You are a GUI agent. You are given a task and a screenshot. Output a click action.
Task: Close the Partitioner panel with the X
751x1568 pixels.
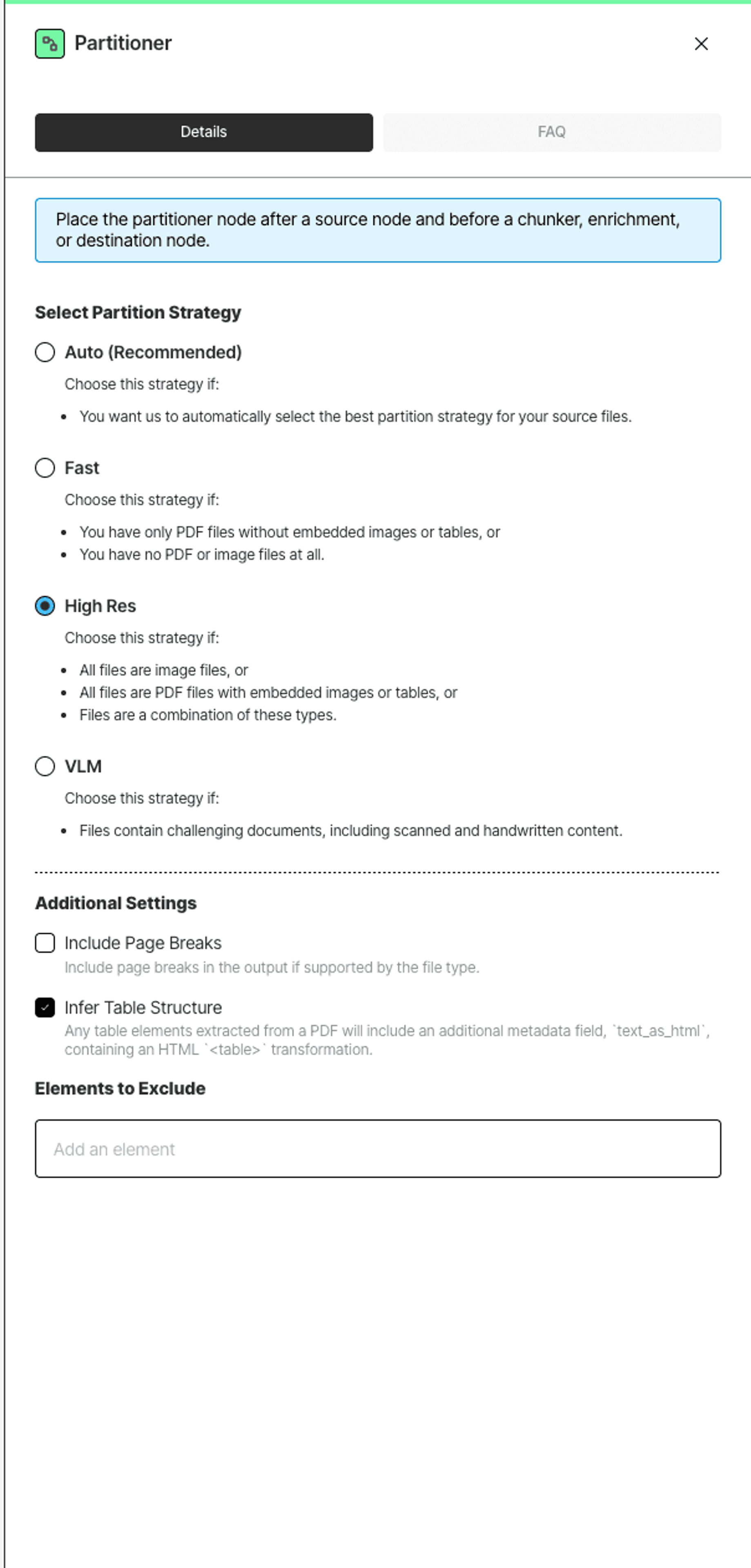pyautogui.click(x=701, y=44)
